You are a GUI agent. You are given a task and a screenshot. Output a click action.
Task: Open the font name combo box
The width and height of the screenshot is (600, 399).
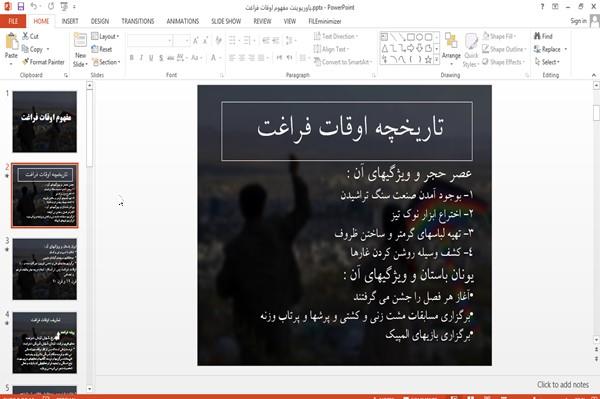pyautogui.click(x=150, y=40)
